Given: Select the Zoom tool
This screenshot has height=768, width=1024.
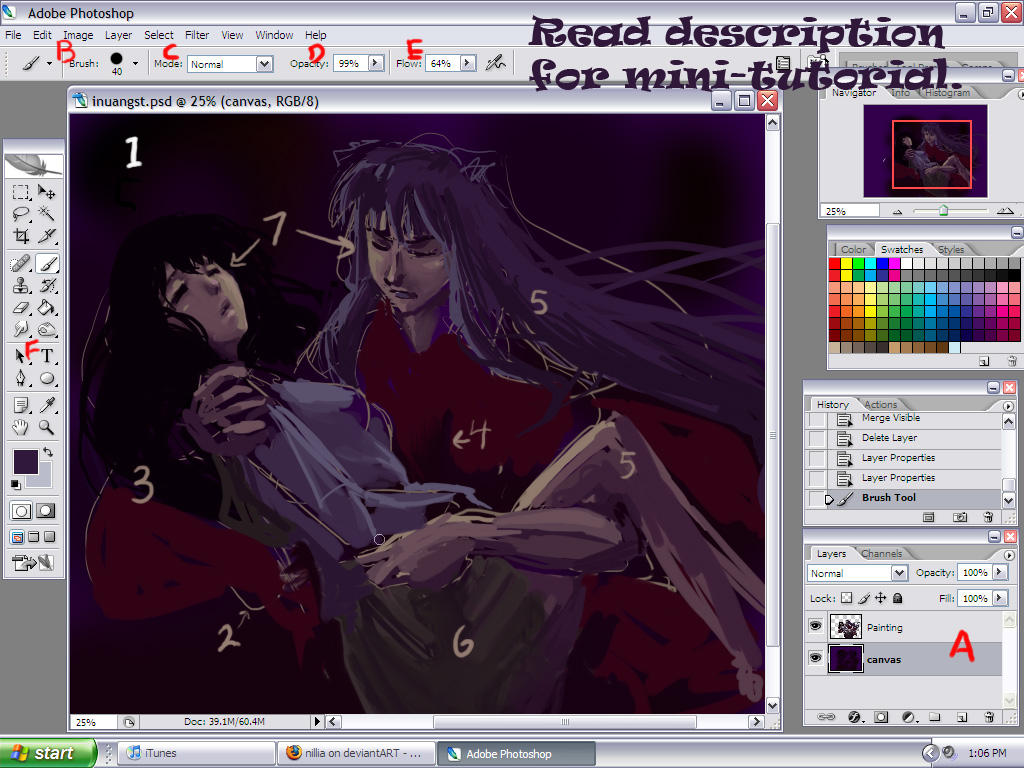Looking at the screenshot, I should click(x=46, y=427).
